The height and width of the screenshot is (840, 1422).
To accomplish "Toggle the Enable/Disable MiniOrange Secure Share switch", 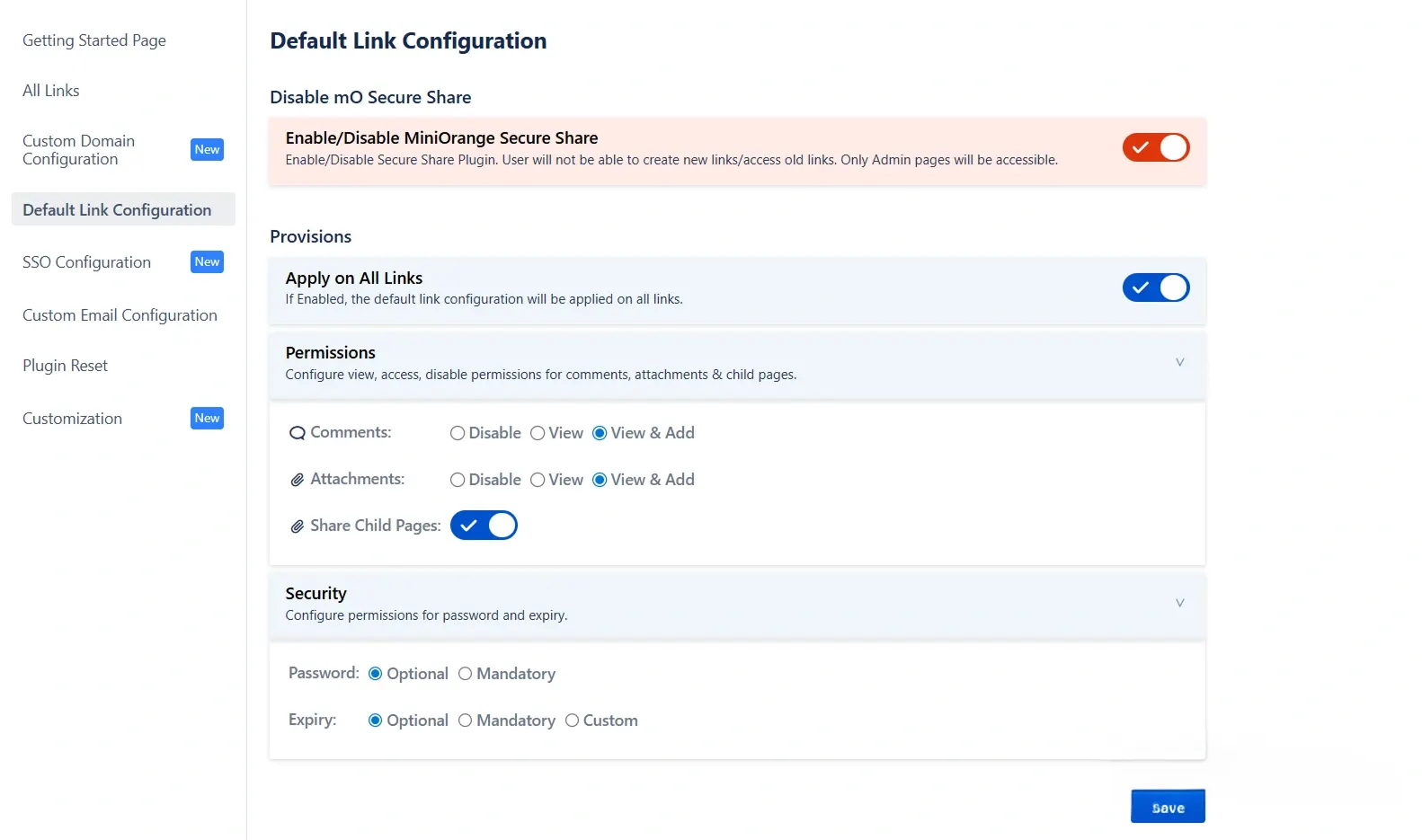I will [1156, 147].
